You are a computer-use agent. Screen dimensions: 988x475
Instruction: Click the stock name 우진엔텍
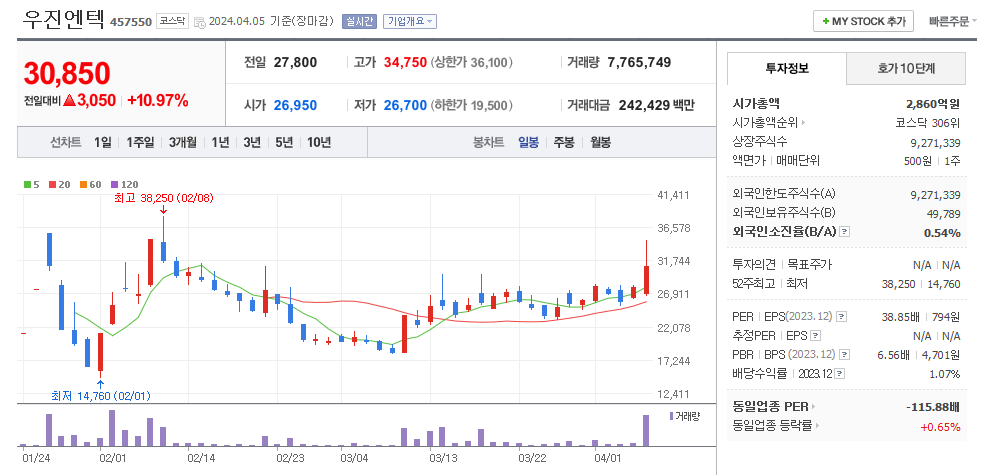click(64, 20)
